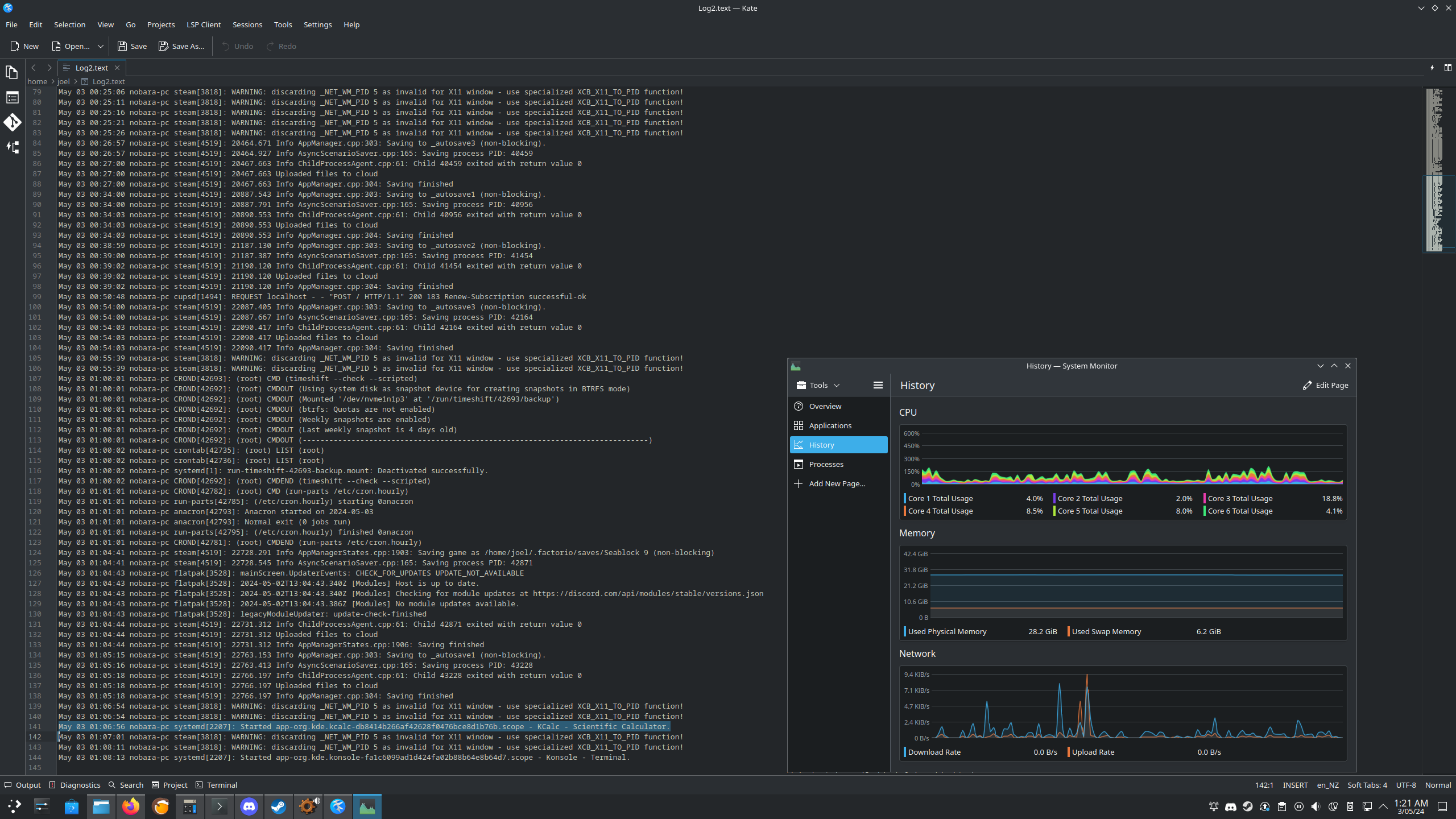Screen dimensions: 1456x819
Task: Select the History tab in System Monitor
Action: [821, 444]
